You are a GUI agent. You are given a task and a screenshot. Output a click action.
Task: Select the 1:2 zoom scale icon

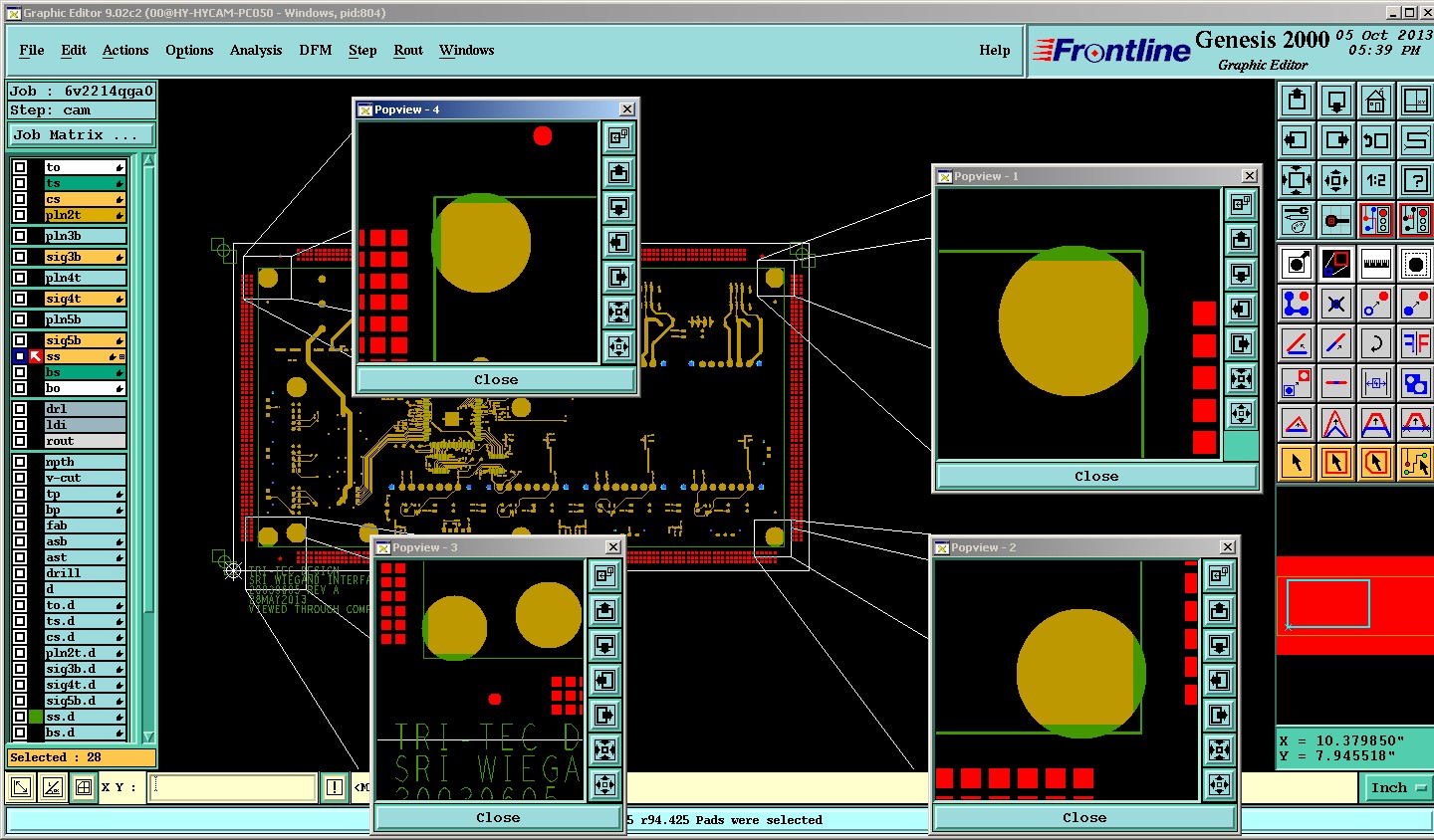click(1375, 180)
